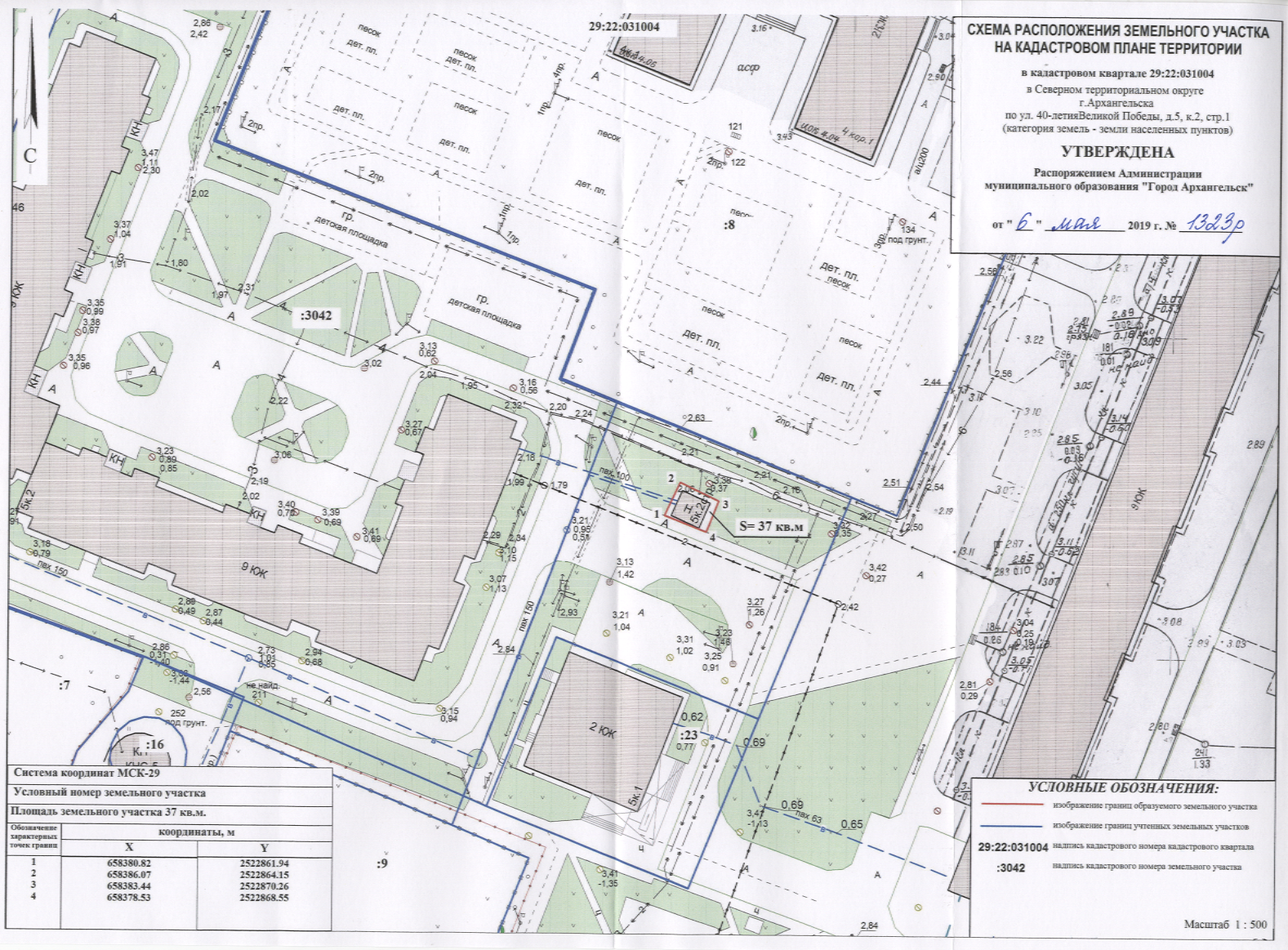Image resolution: width=1288 pixels, height=950 pixels.
Task: Click the "S= 37 кв.м" area label
Action: (770, 527)
